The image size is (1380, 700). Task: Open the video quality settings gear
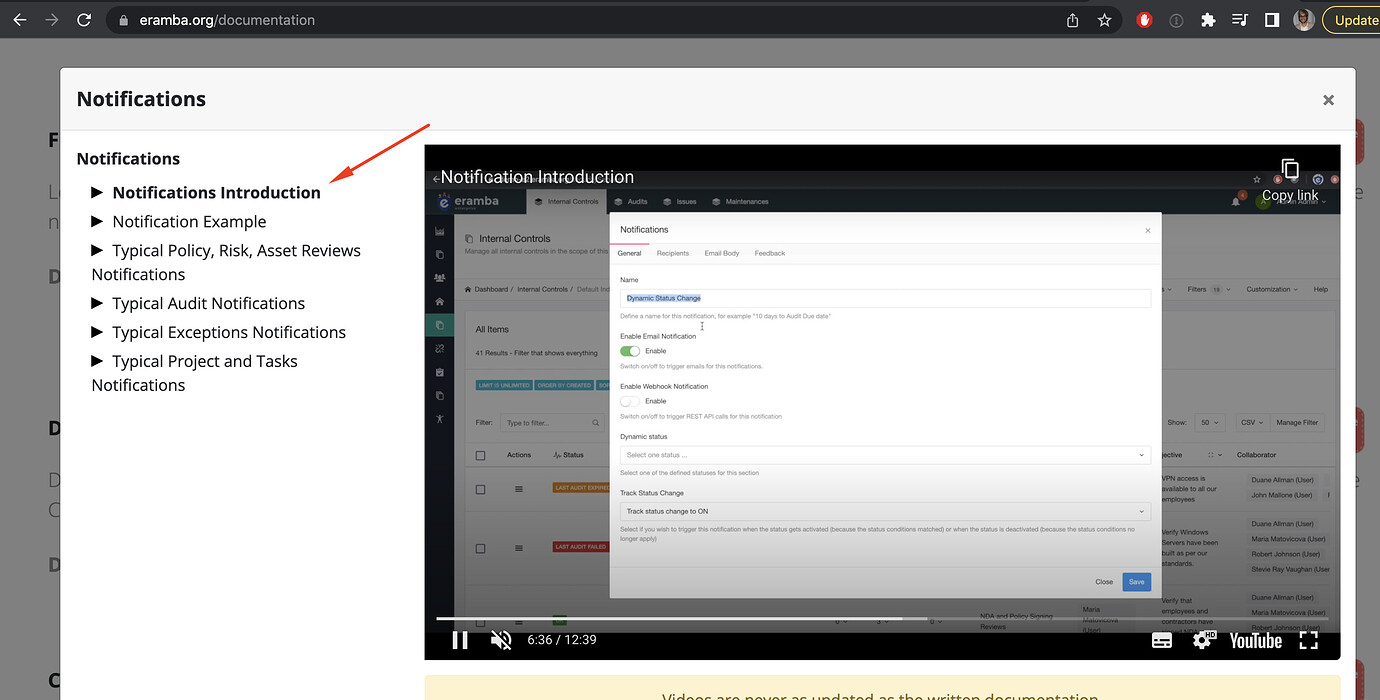[x=1203, y=640]
